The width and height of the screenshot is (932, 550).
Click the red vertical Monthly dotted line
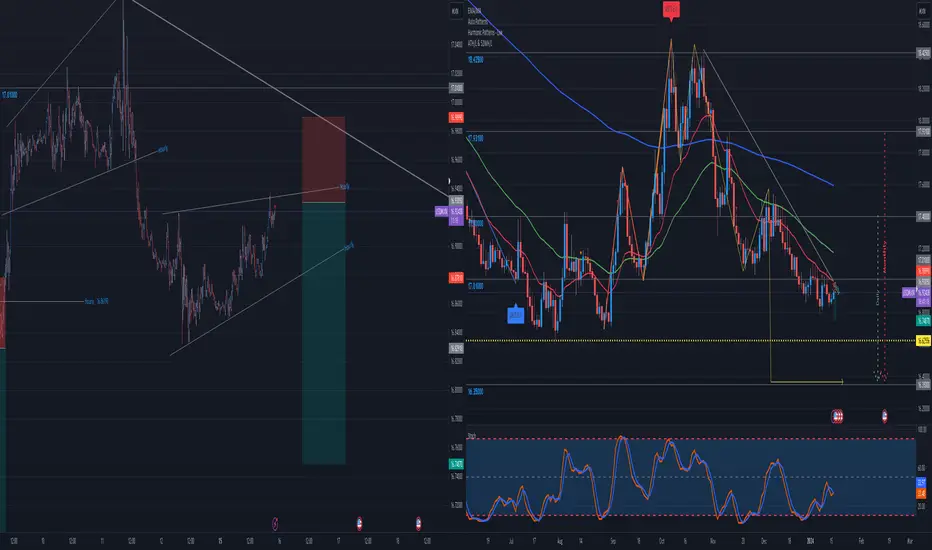(x=884, y=256)
